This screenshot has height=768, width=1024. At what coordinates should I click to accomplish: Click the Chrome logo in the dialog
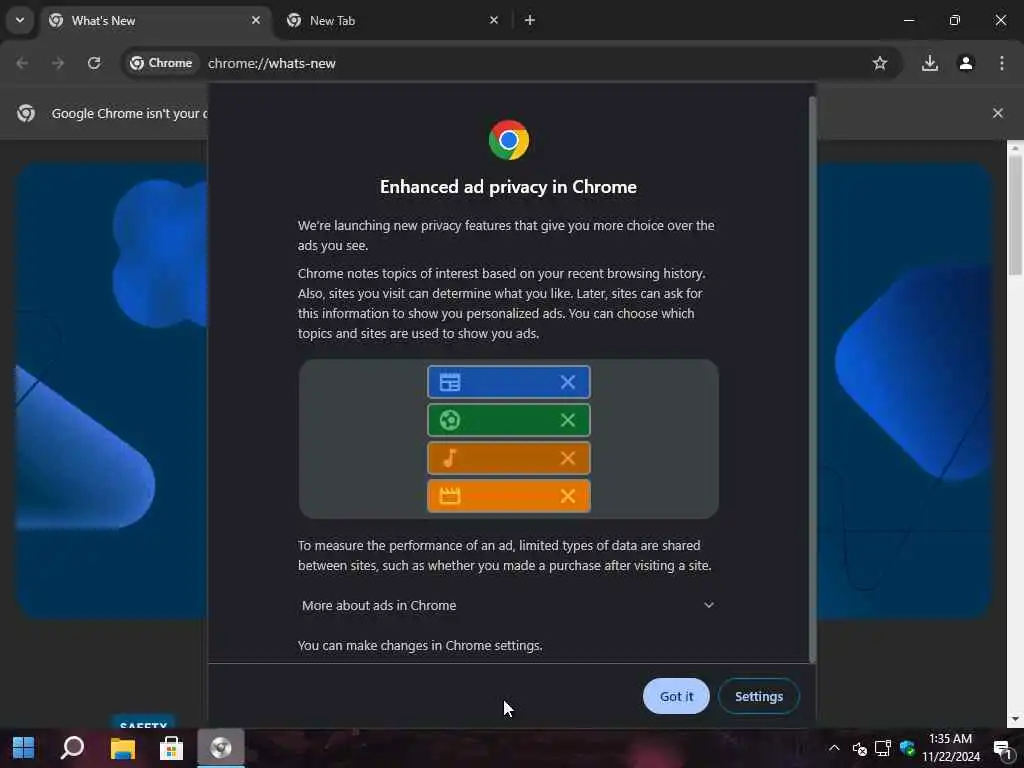[509, 140]
